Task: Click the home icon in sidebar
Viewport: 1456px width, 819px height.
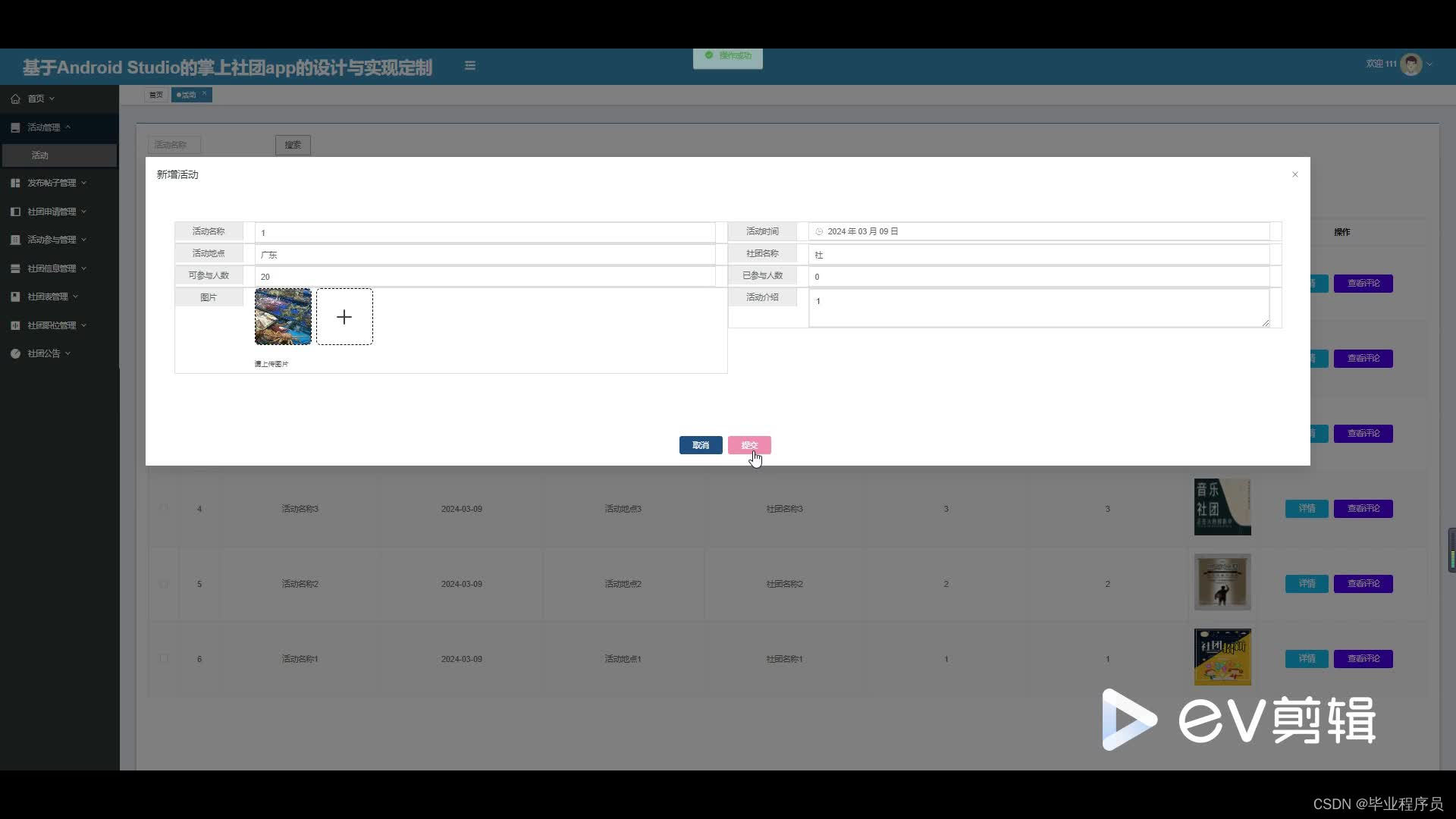Action: click(x=15, y=99)
